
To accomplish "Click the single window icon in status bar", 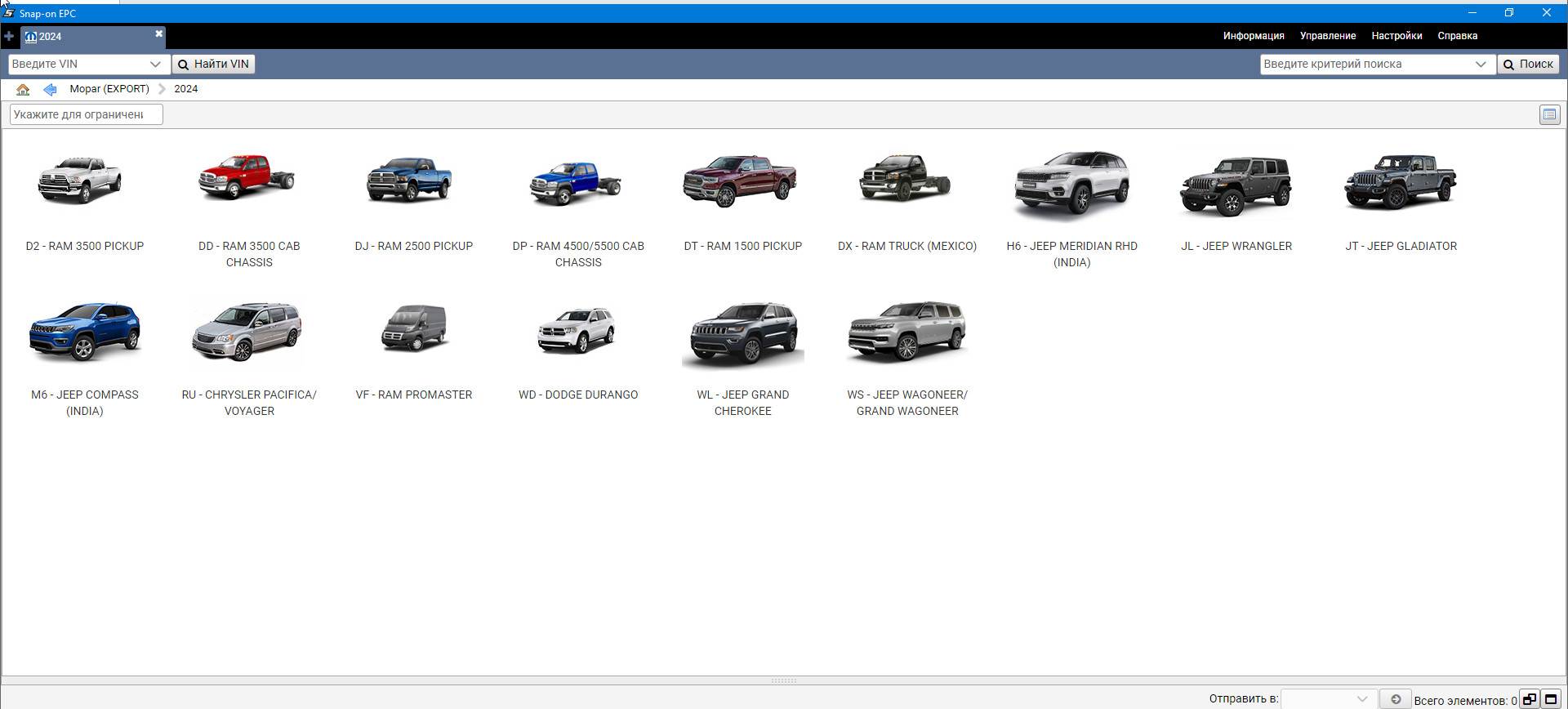I will tap(1551, 699).
